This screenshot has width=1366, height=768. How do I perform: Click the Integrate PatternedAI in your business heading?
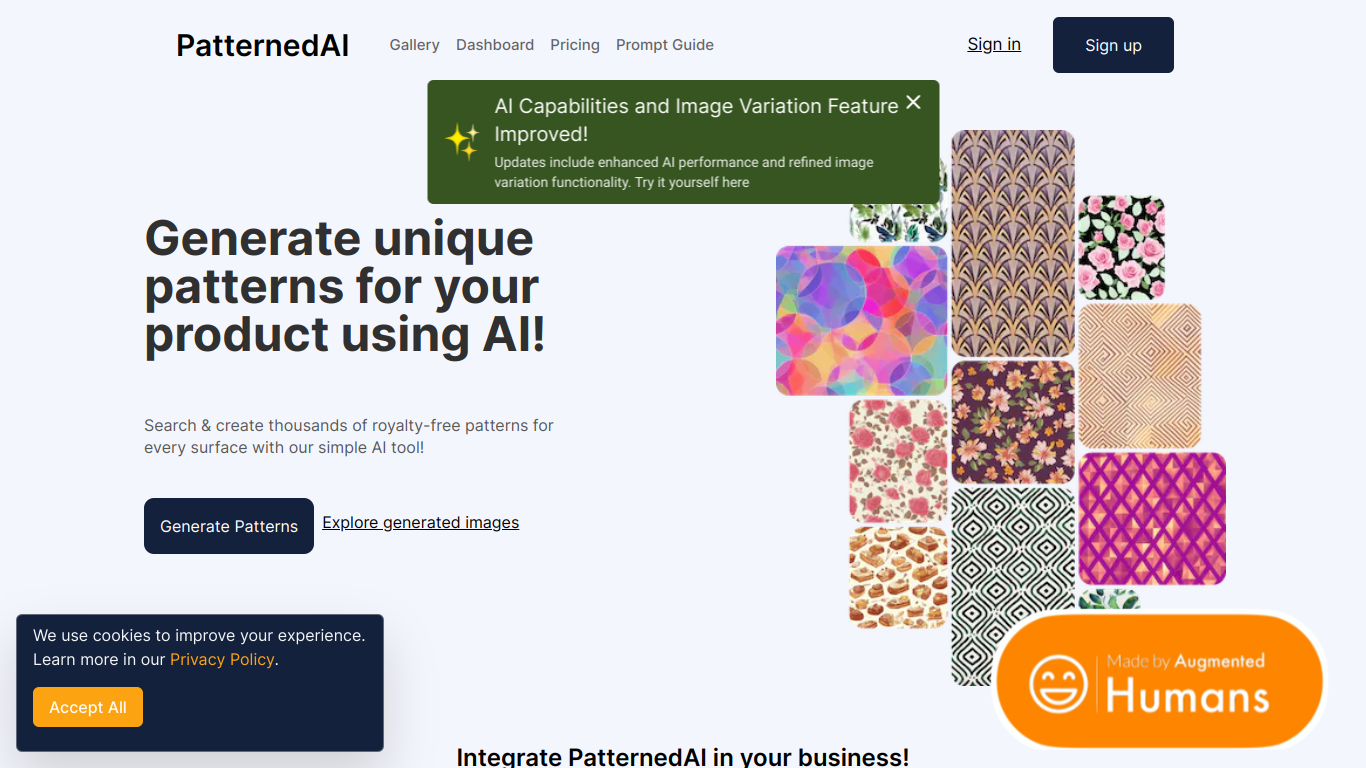point(683,757)
